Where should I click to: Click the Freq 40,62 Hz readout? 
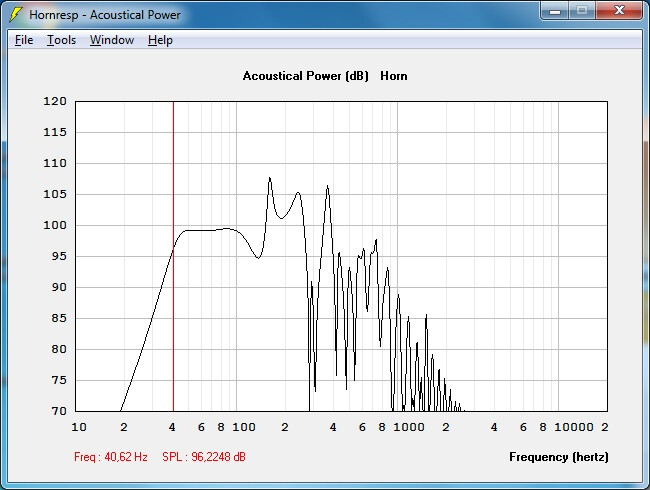click(111, 457)
